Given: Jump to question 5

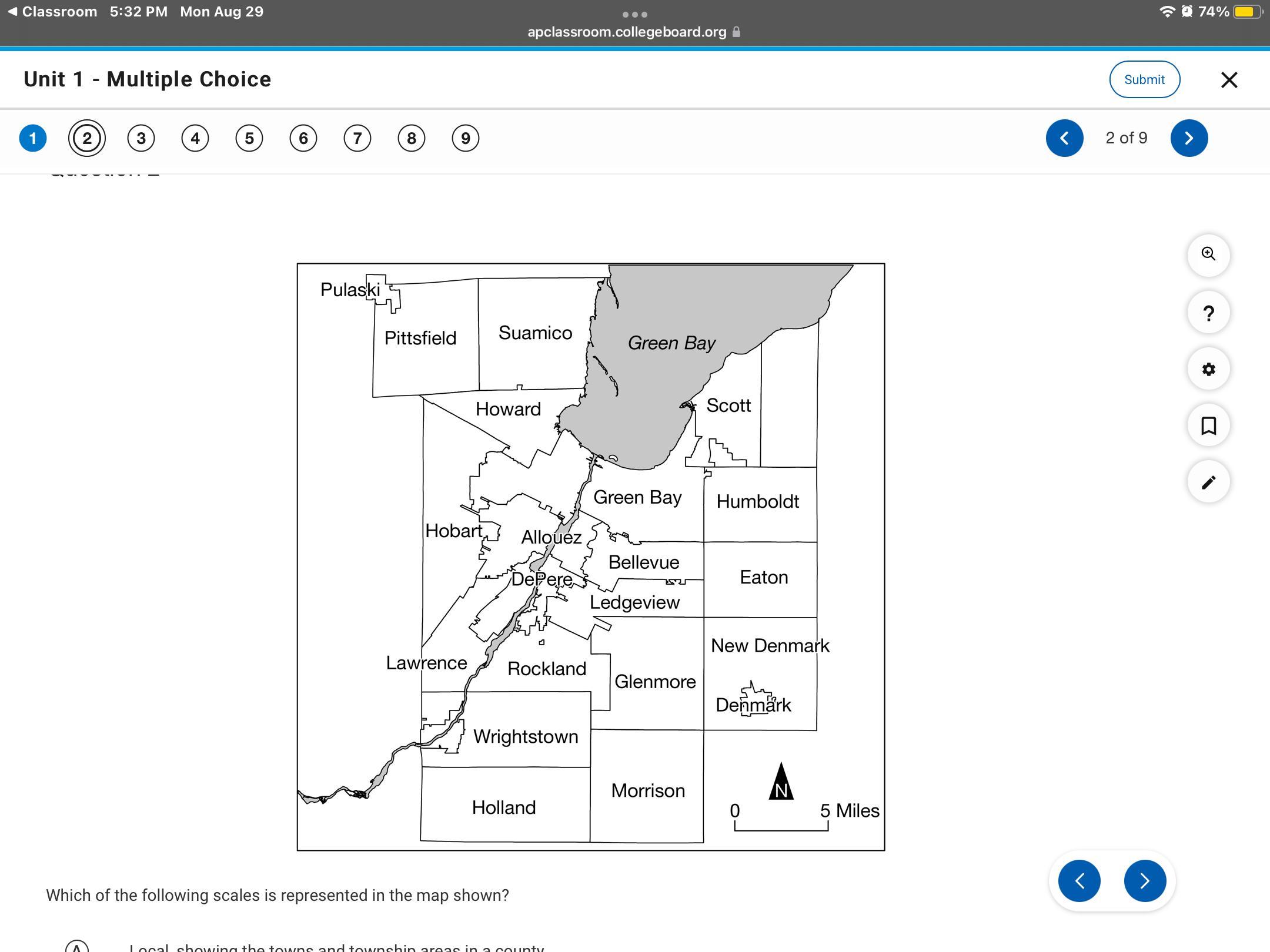Looking at the screenshot, I should tap(249, 138).
